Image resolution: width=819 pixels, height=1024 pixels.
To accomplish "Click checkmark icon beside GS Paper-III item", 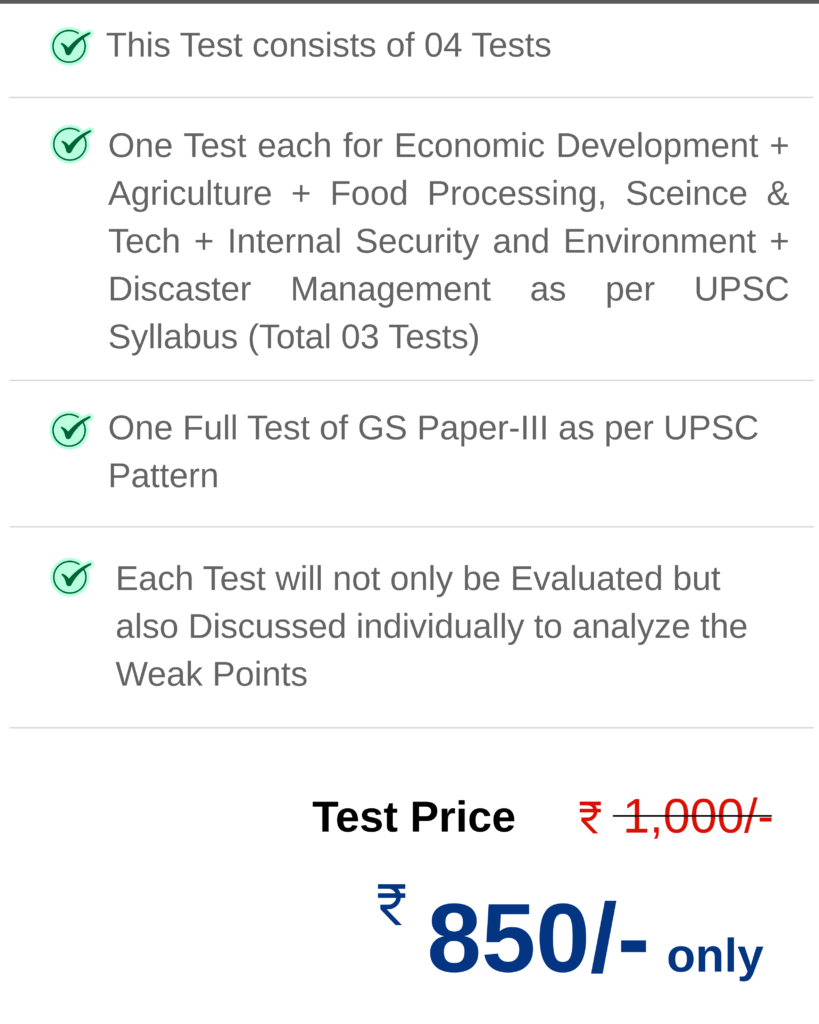I will tap(70, 430).
